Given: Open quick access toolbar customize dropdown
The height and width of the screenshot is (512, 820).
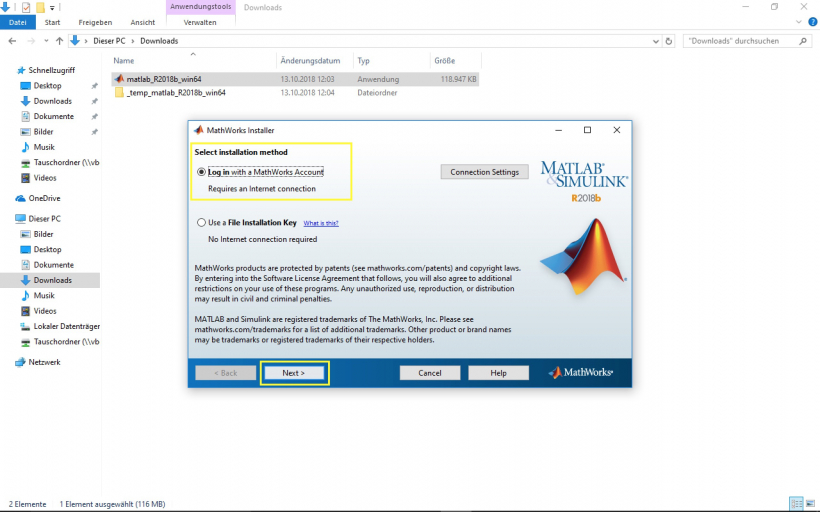Looking at the screenshot, I should (52, 8).
